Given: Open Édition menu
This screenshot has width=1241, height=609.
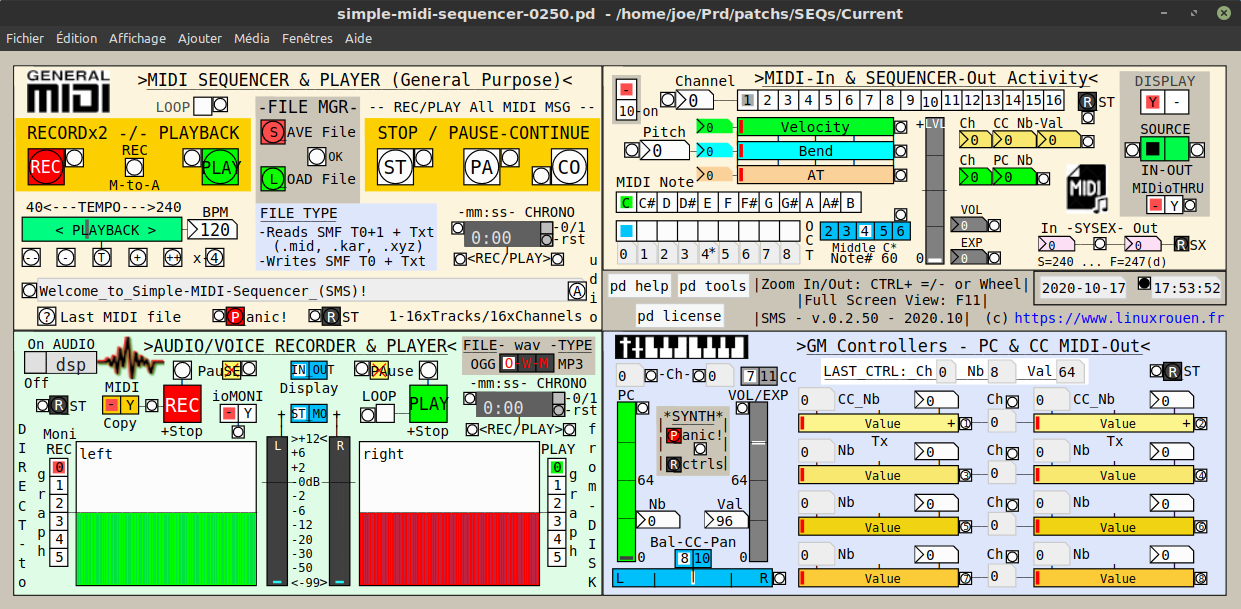Looking at the screenshot, I should coord(77,38).
